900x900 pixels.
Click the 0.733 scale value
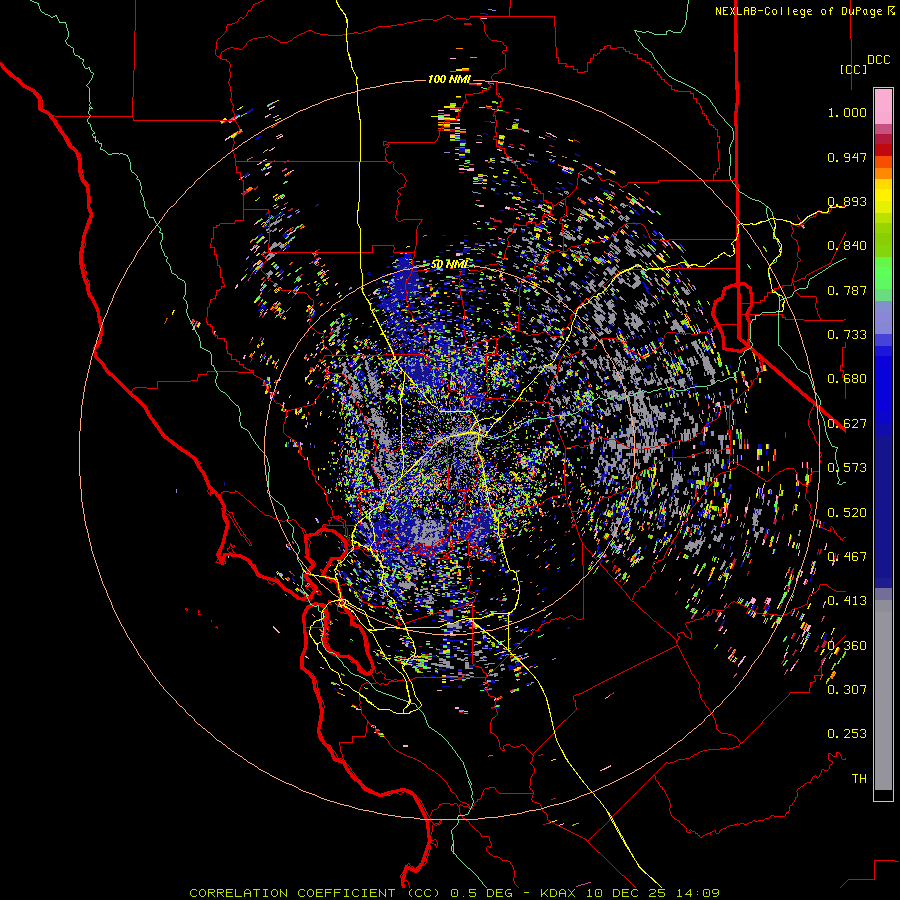pyautogui.click(x=847, y=335)
